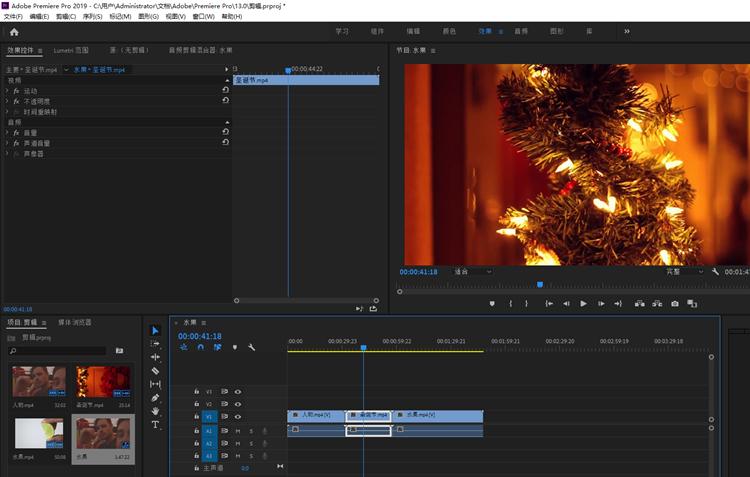Select the Type tool (T)

pos(155,425)
